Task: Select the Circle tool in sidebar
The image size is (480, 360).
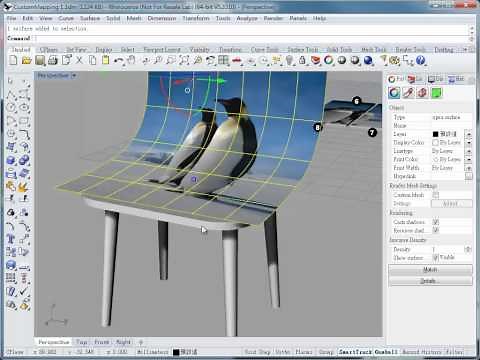Action: 11,108
